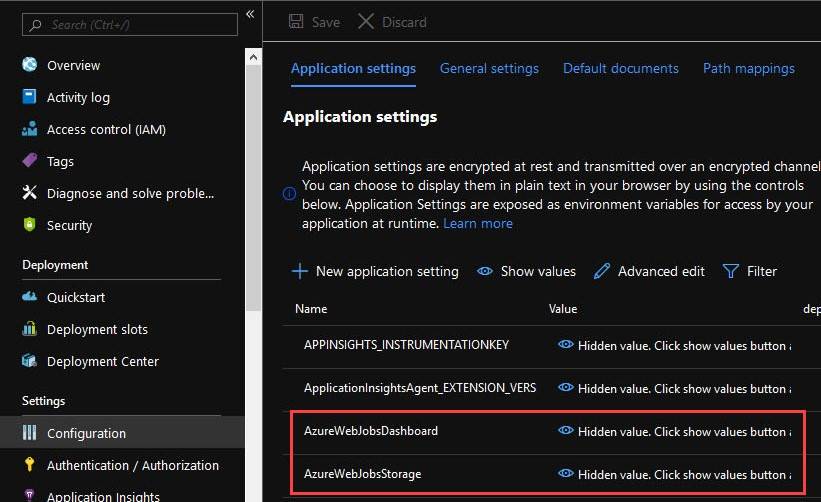Image resolution: width=821 pixels, height=502 pixels.
Task: Open the Default documents tab
Action: click(620, 69)
